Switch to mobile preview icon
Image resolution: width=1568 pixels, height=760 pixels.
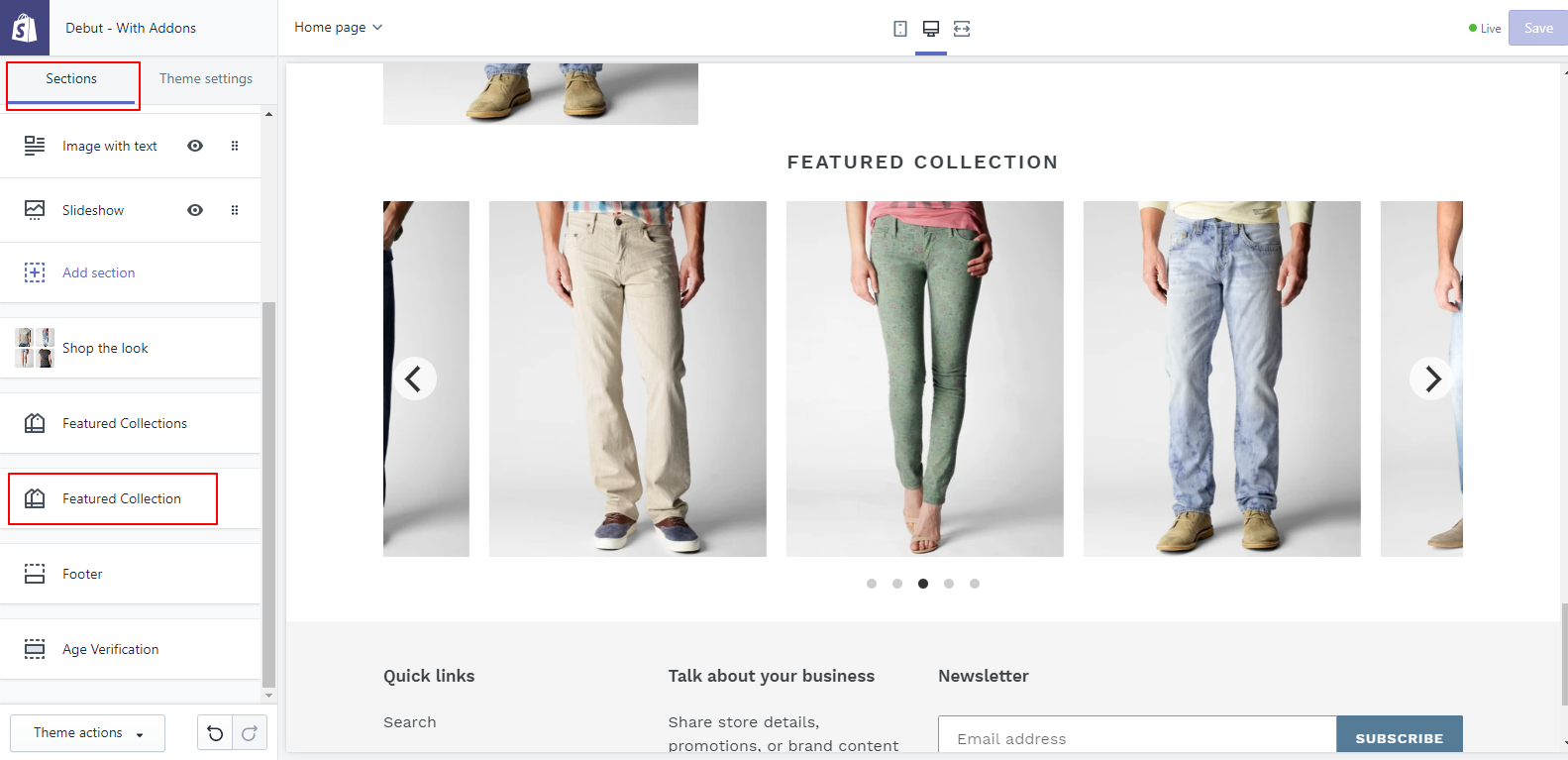tap(899, 29)
